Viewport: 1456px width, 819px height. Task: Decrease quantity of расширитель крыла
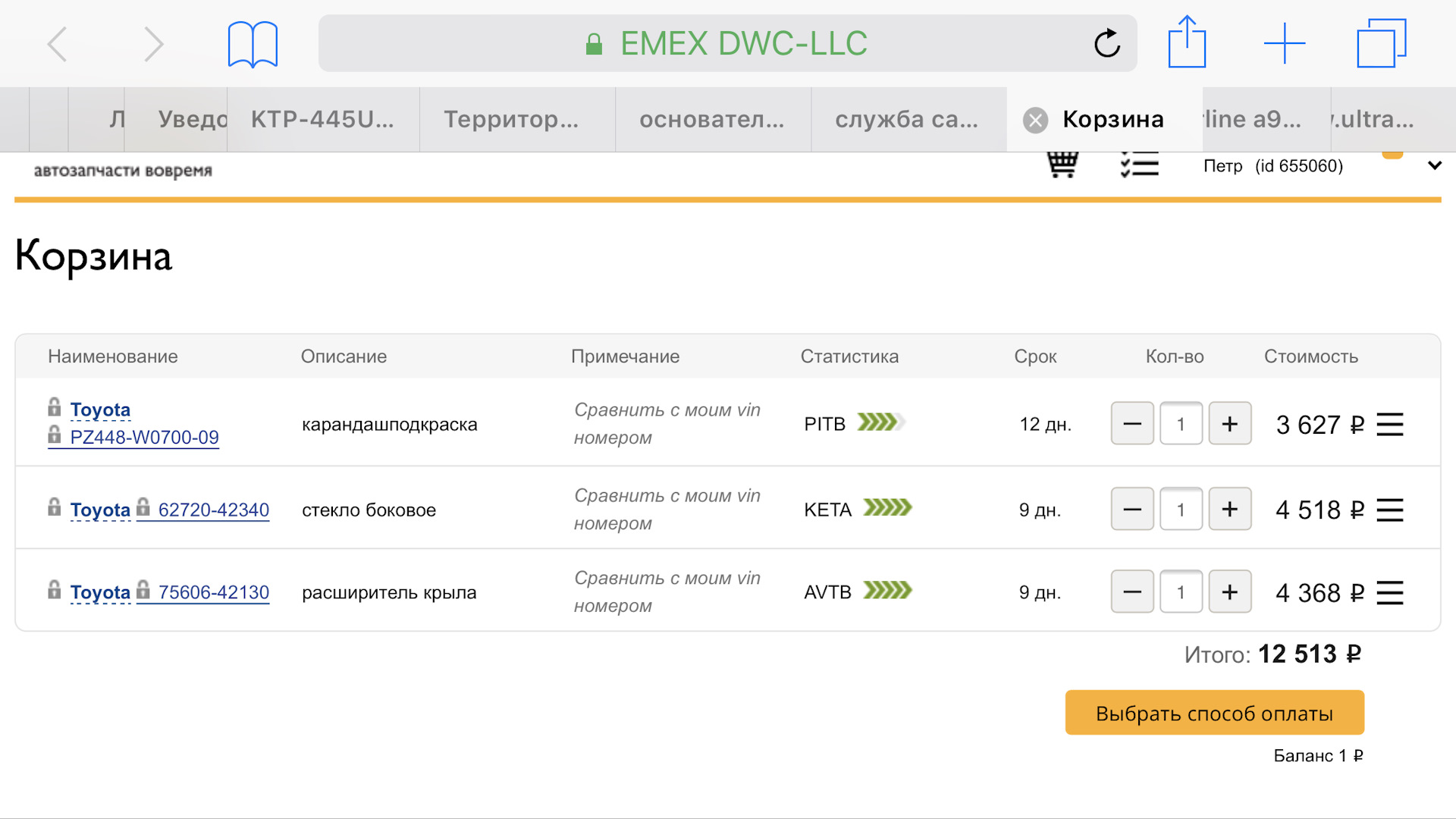pos(1132,591)
